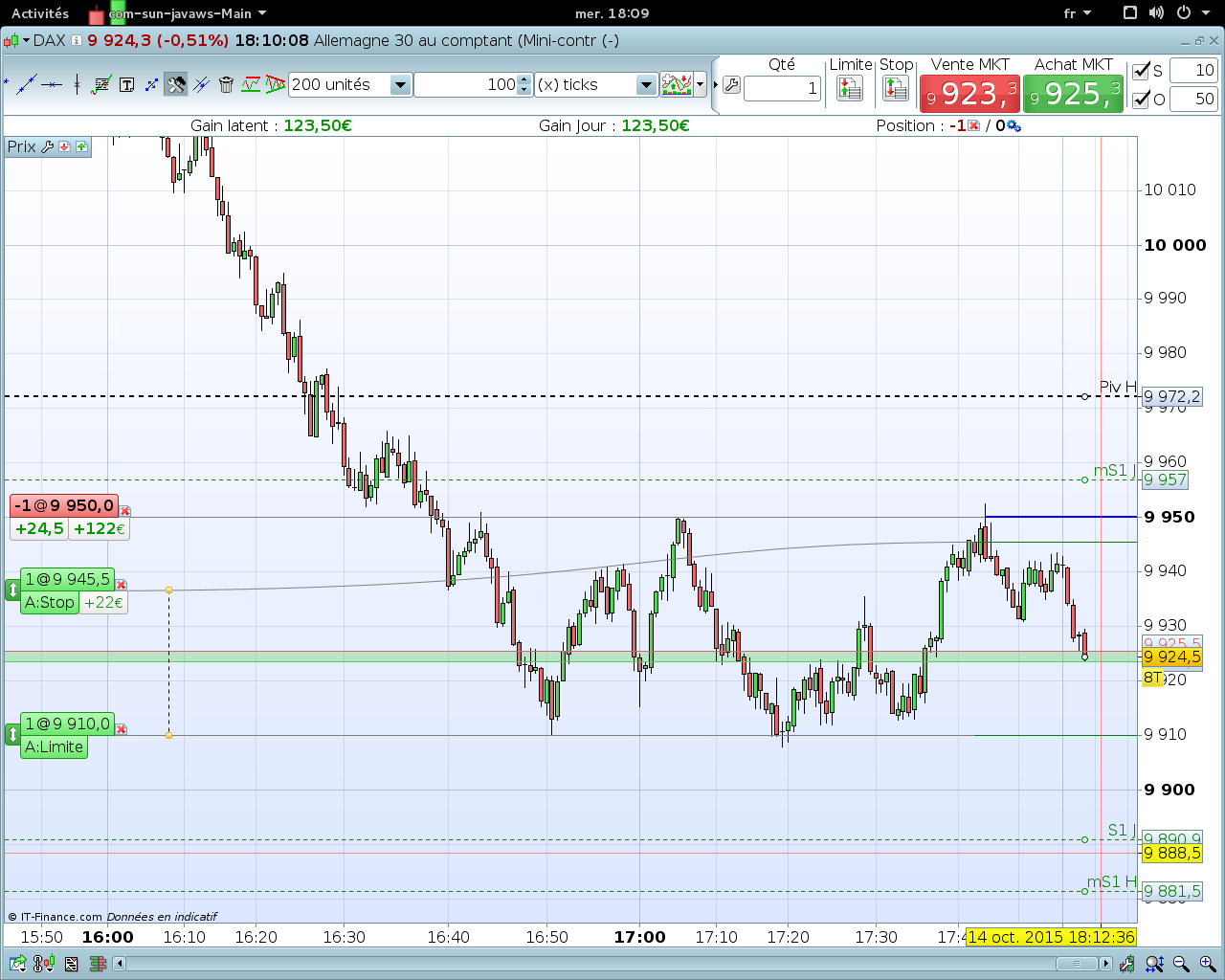Click the magnifier with blue arrows icon
This screenshot has height=980, width=1225.
point(1155,964)
